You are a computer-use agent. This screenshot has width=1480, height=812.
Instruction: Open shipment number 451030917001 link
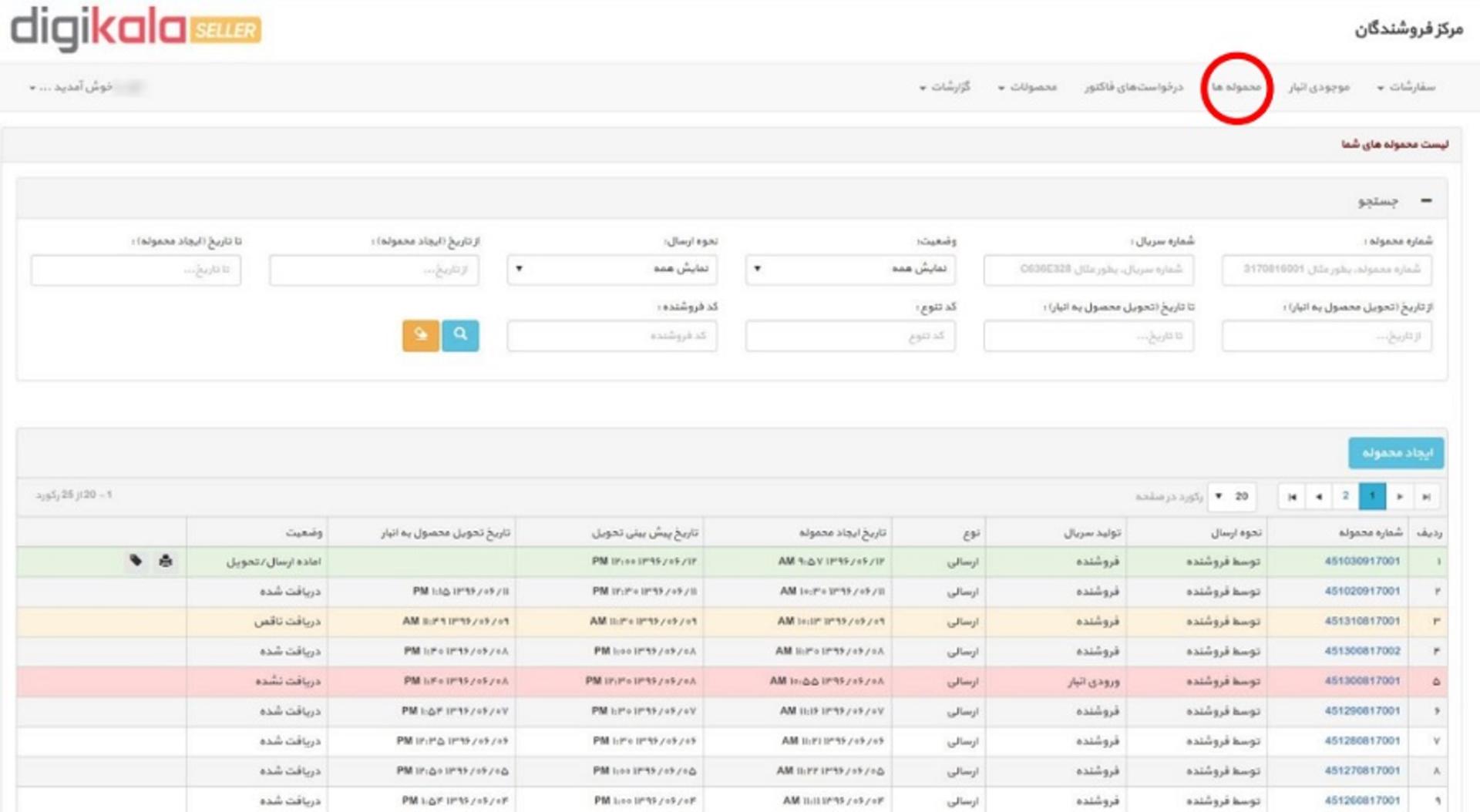(x=1362, y=561)
